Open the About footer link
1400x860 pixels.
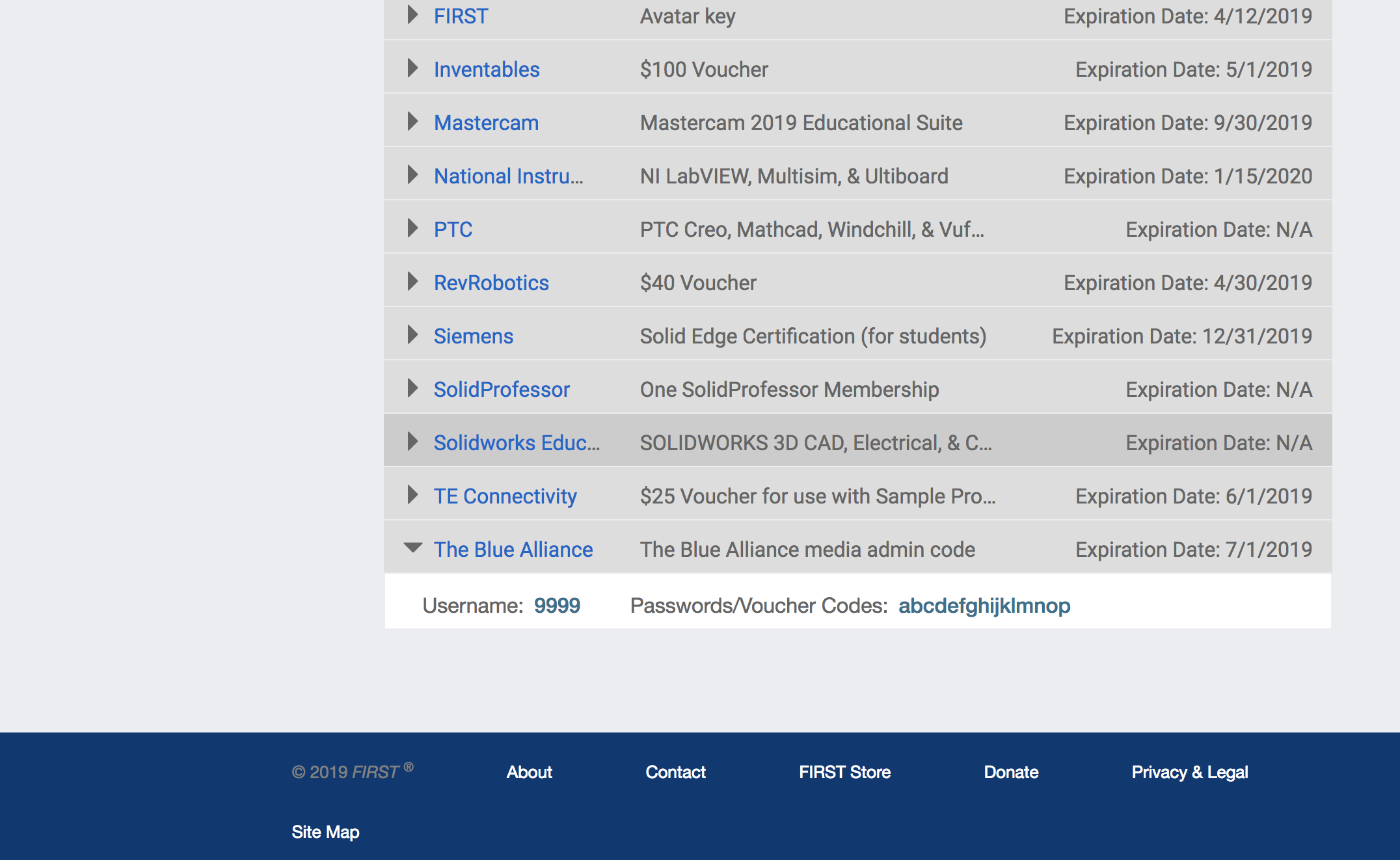click(529, 772)
